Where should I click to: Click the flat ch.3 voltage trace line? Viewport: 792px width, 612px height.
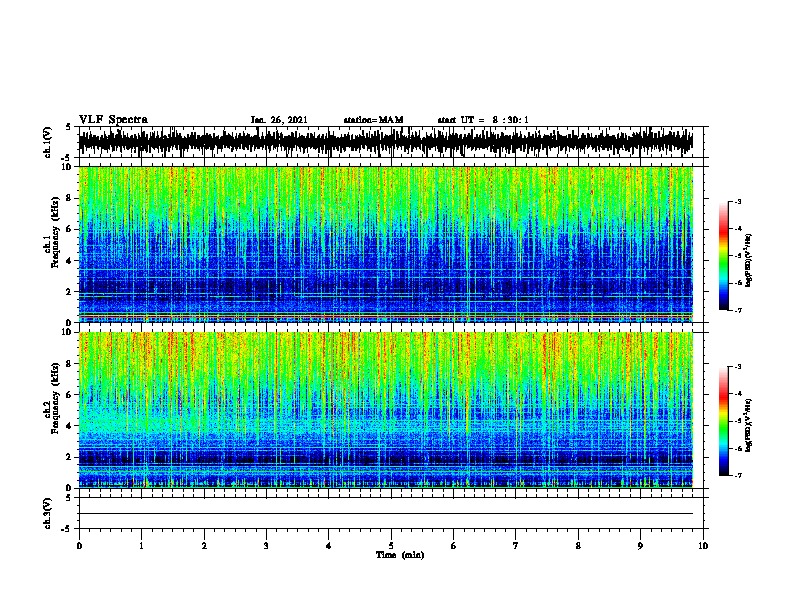tap(386, 514)
